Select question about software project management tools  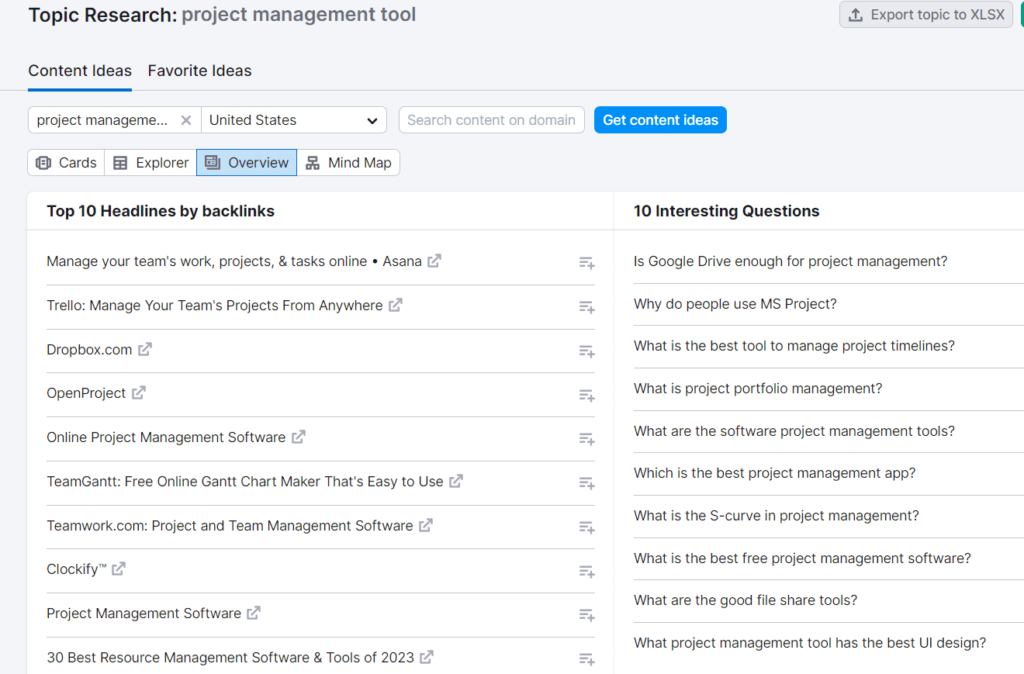pos(794,431)
